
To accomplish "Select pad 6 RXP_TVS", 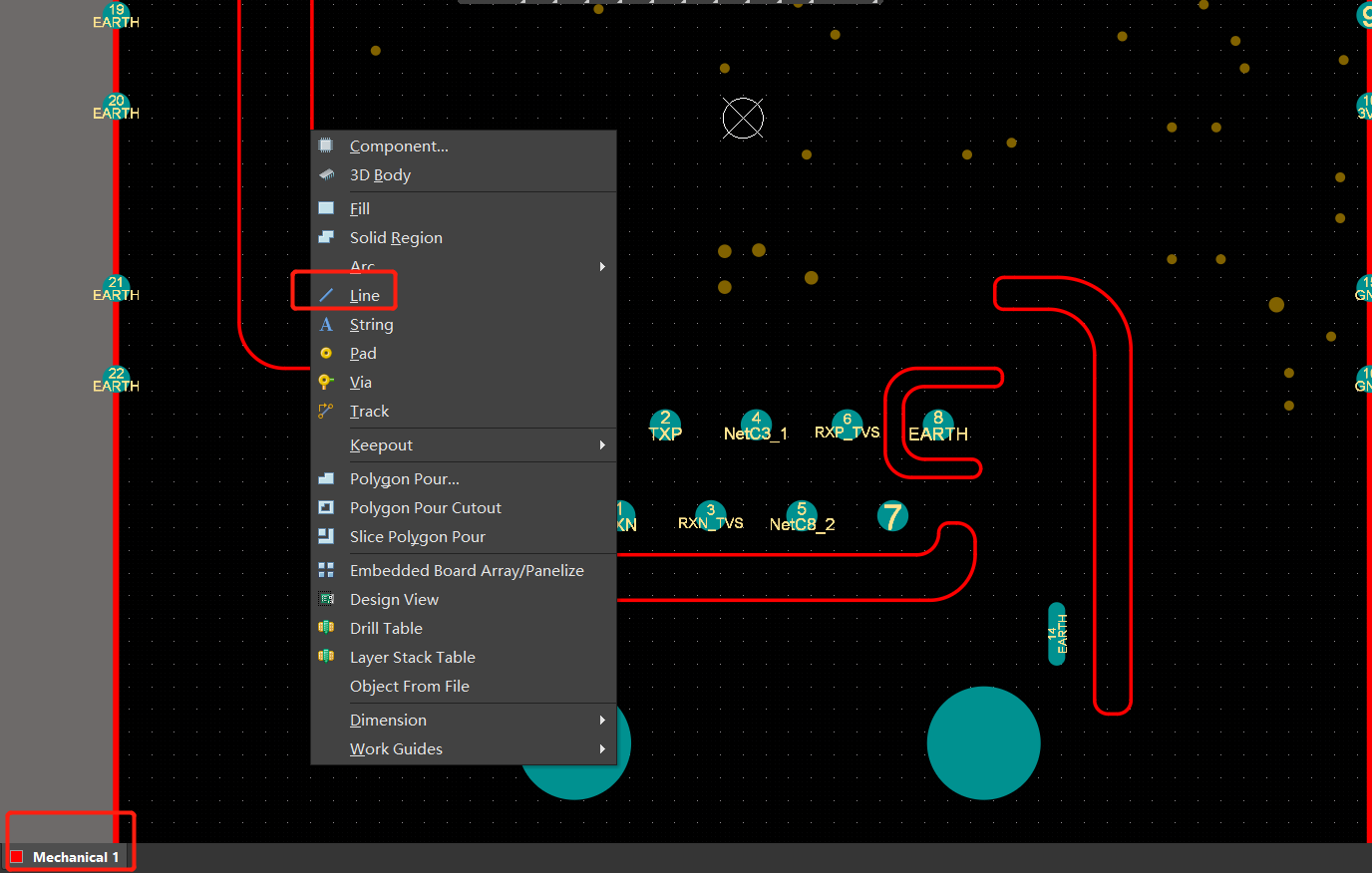I will point(848,426).
